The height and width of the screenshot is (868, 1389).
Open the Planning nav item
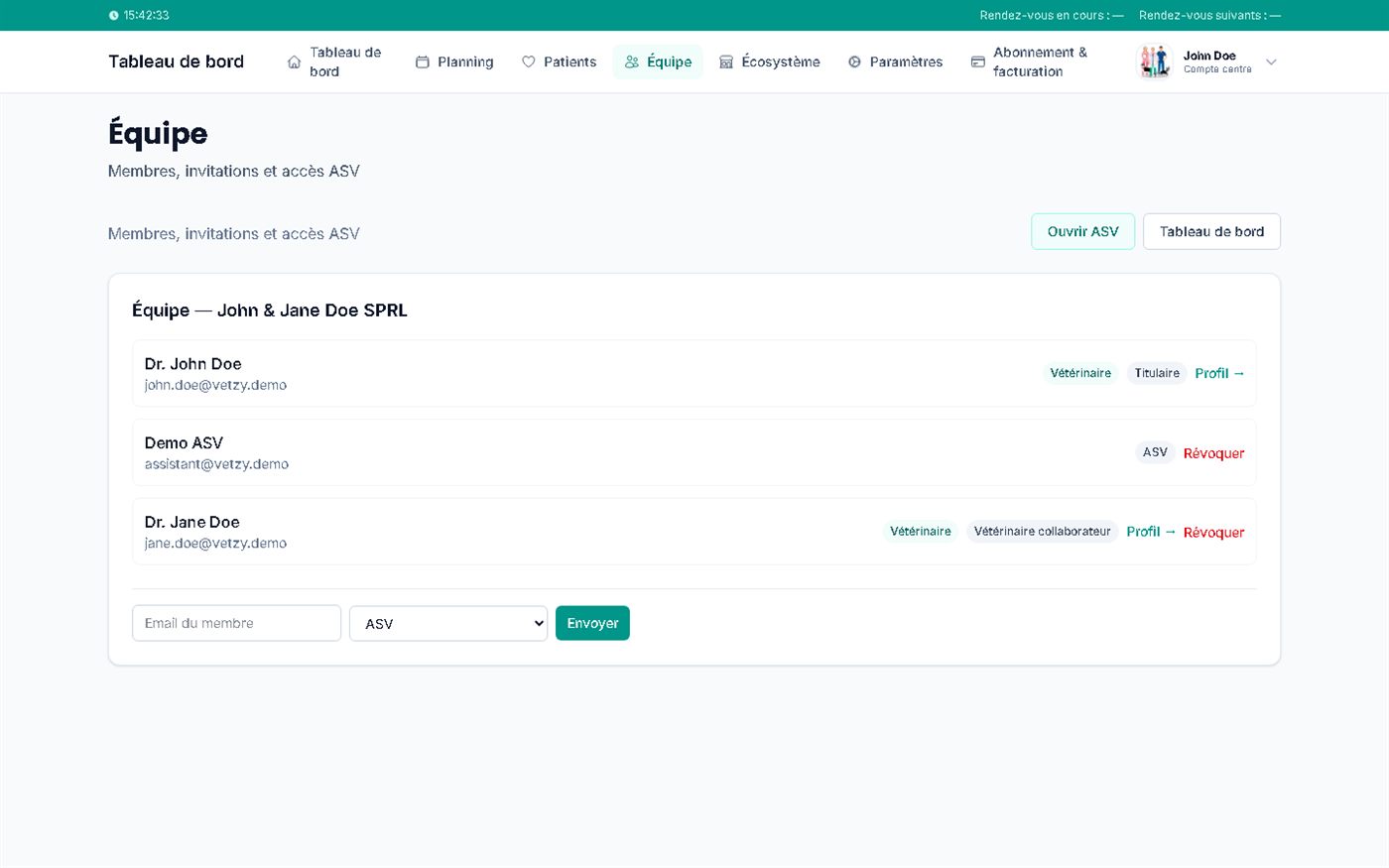(454, 62)
